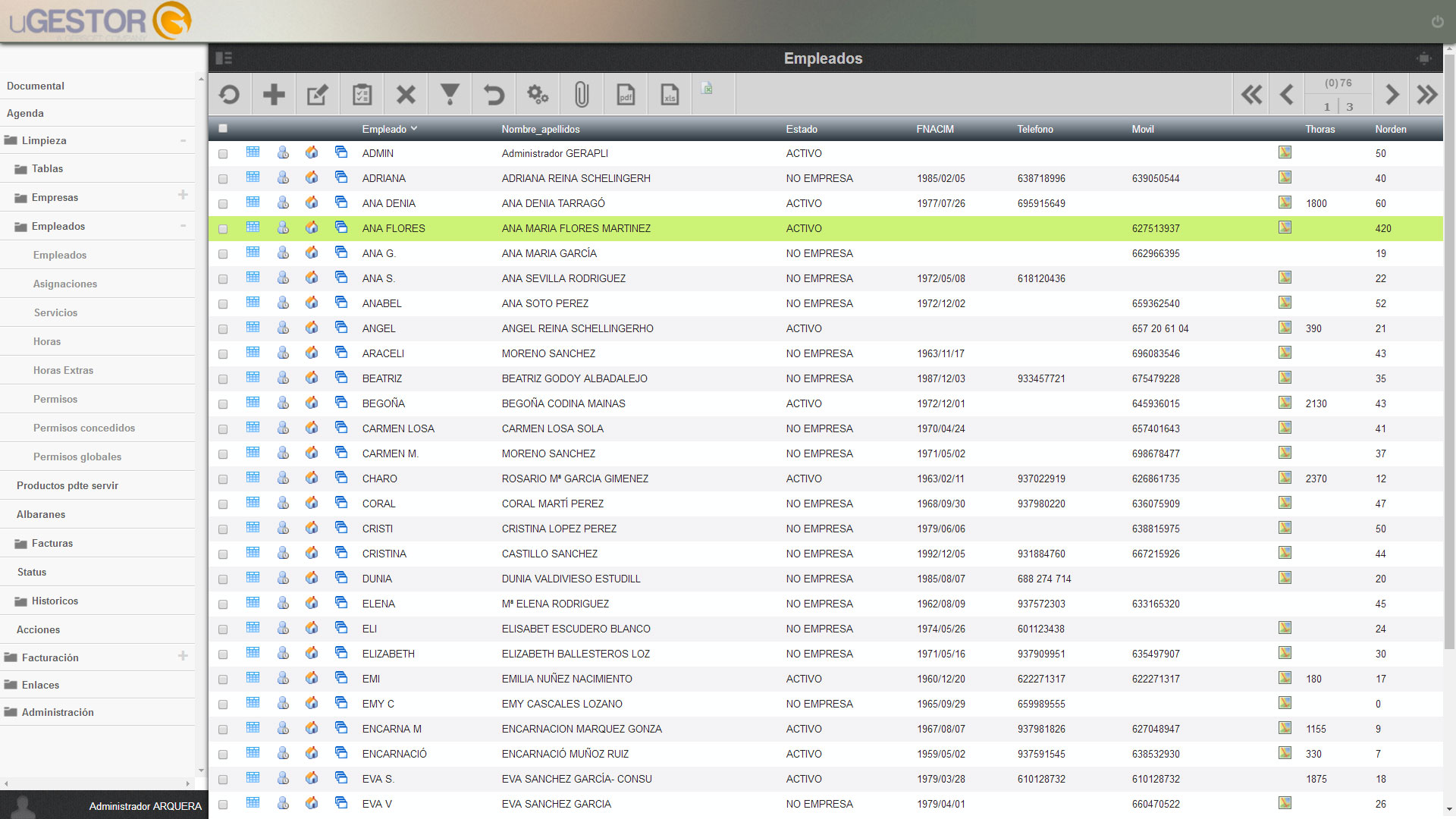
Task: Open calendar grid icon for ADRIANA row
Action: click(x=253, y=177)
